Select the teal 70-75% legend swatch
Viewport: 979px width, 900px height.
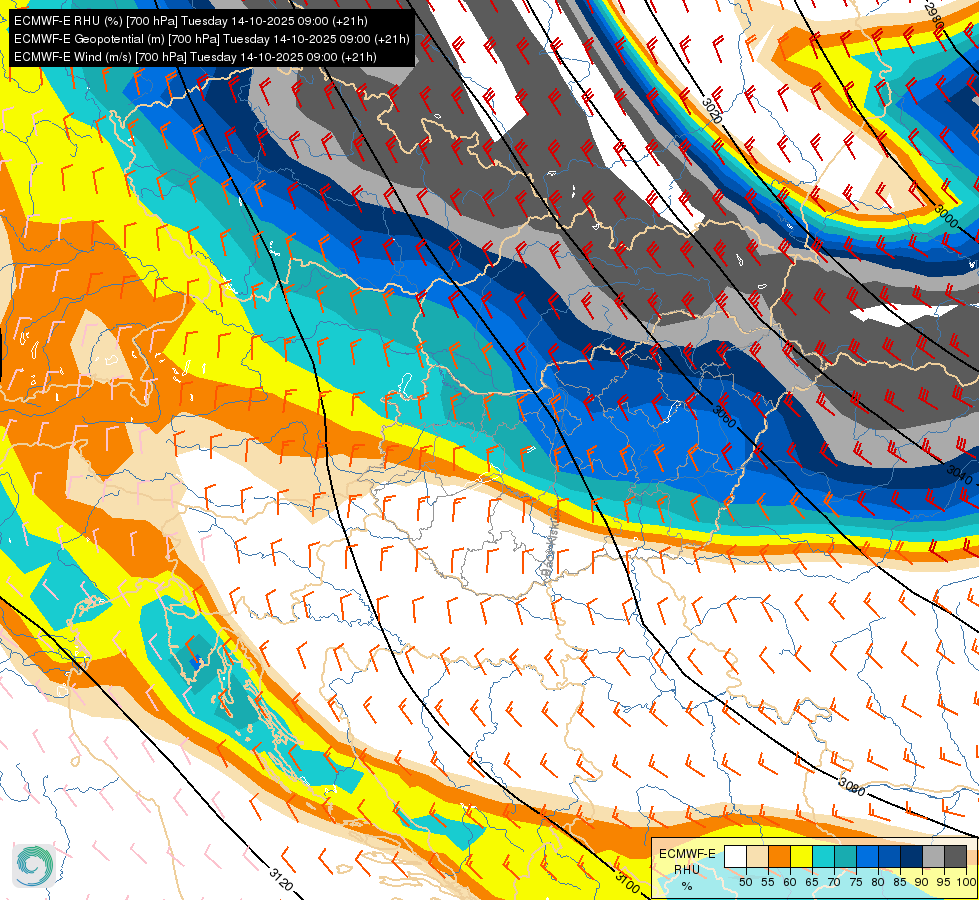pos(845,857)
